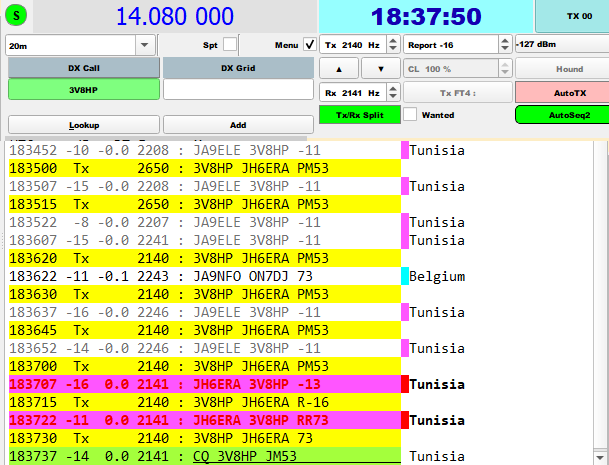Viewport: 609px width, 465px height.
Task: Click the 3V8HP DX call field
Action: click(x=84, y=90)
